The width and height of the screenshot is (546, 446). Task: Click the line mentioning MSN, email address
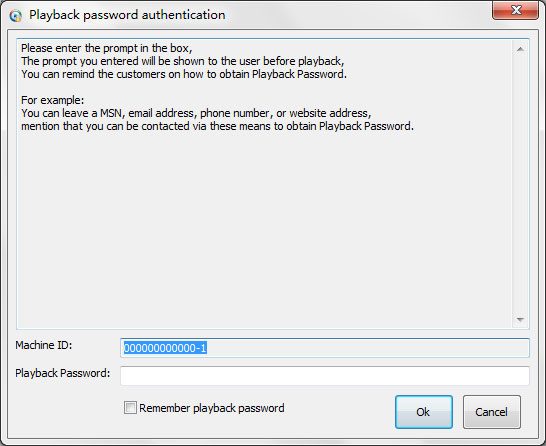coord(196,113)
